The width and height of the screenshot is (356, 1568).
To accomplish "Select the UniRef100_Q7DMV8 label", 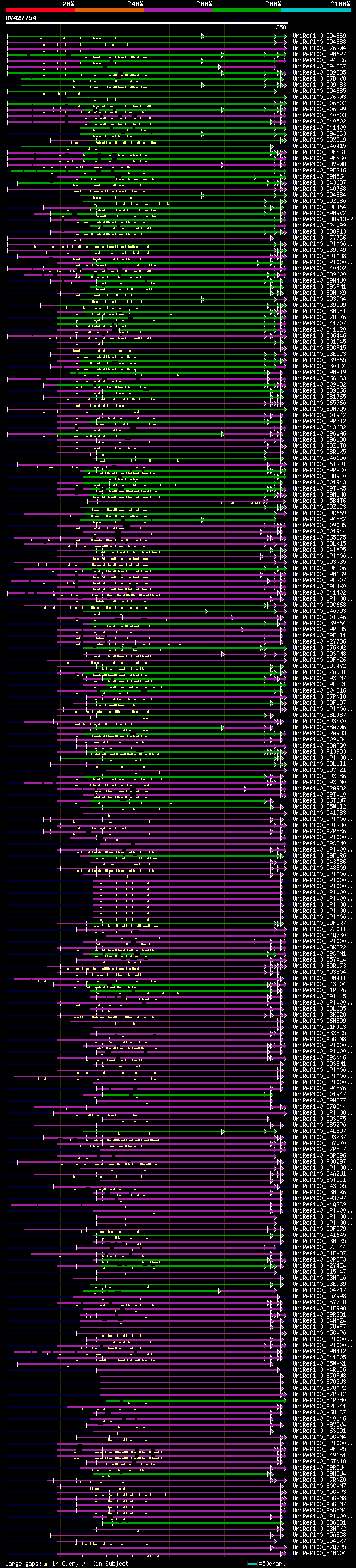I will (319, 78).
